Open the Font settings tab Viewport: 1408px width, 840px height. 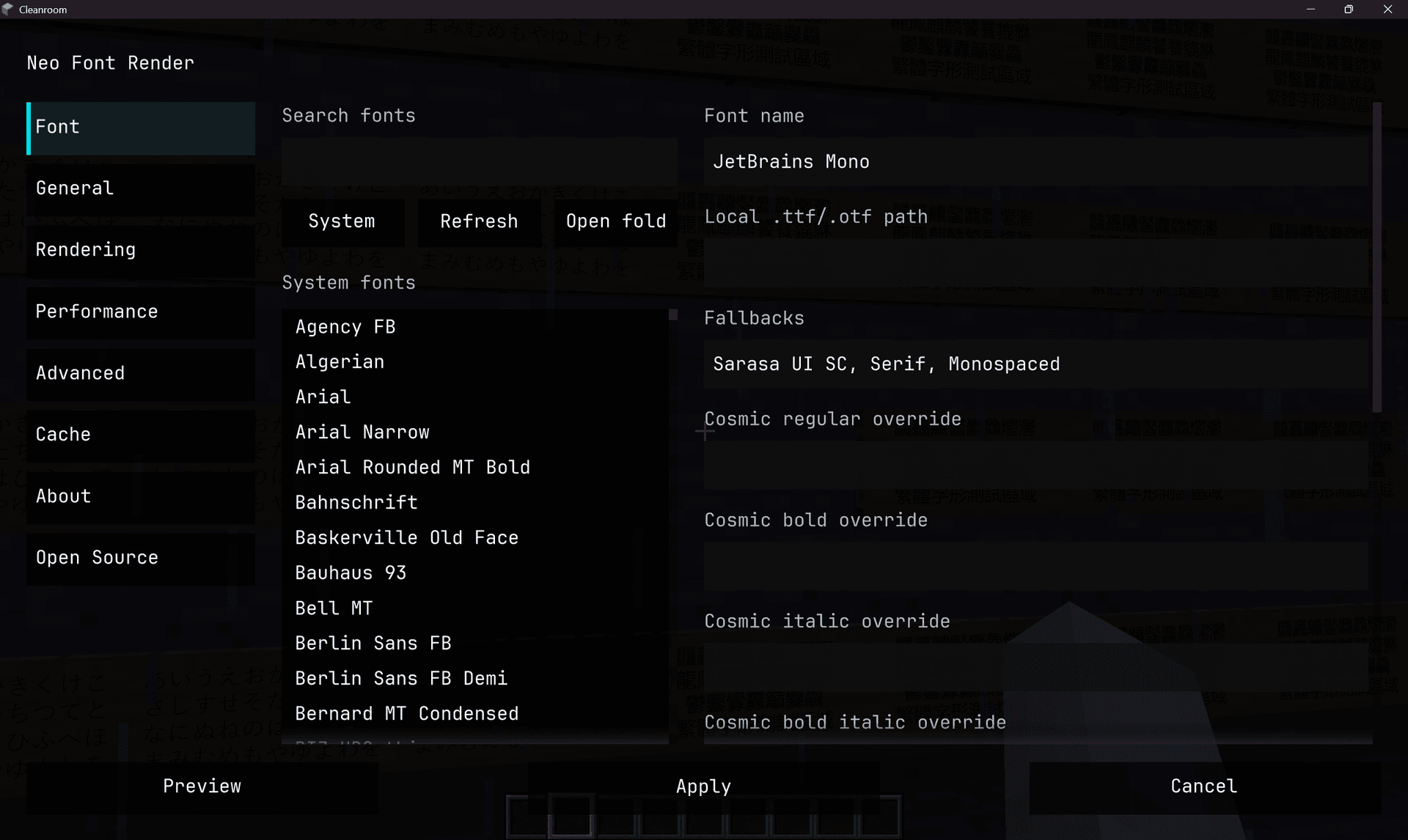tap(141, 128)
